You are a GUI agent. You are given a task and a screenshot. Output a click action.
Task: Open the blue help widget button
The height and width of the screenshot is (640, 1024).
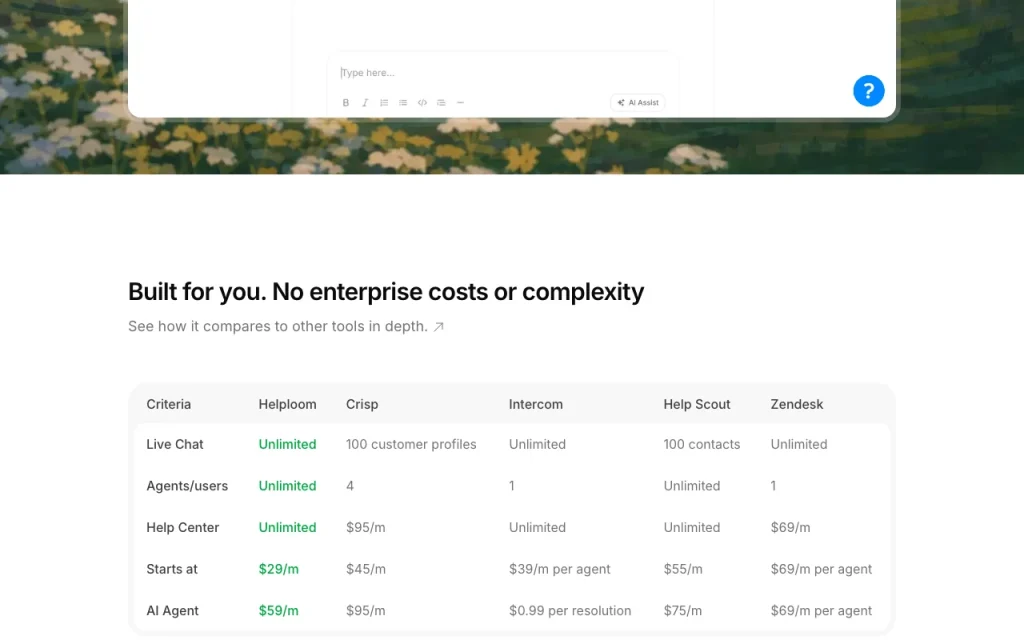pyautogui.click(x=869, y=91)
